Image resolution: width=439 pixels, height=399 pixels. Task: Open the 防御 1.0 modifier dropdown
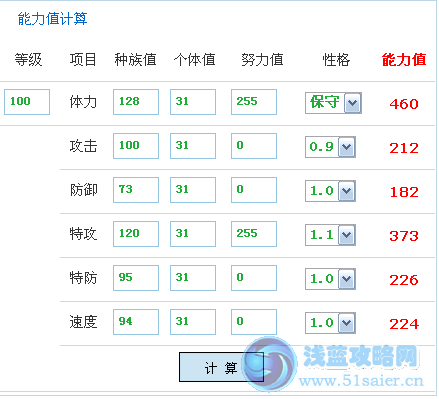pyautogui.click(x=330, y=191)
